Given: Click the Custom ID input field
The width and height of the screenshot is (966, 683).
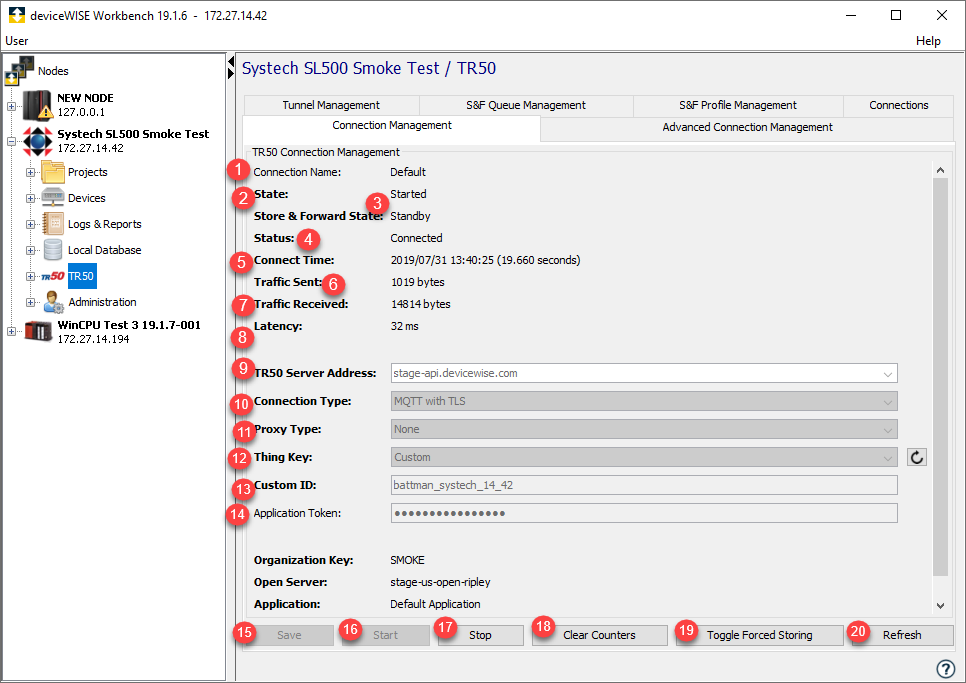Looking at the screenshot, I should (x=644, y=485).
